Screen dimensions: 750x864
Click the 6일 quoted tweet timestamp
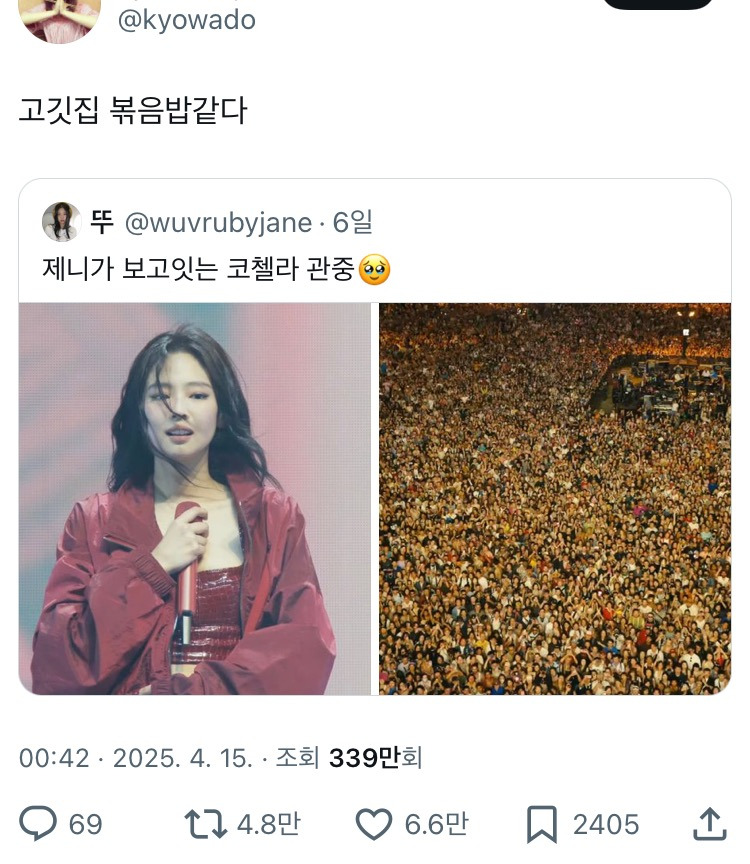tap(353, 223)
